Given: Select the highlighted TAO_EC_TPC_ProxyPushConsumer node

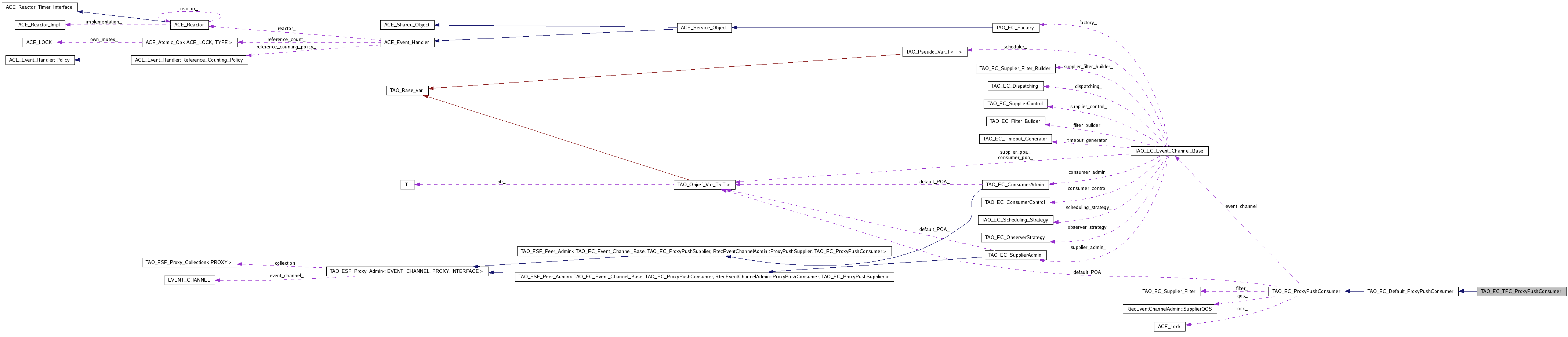Looking at the screenshot, I should click(x=1521, y=292).
